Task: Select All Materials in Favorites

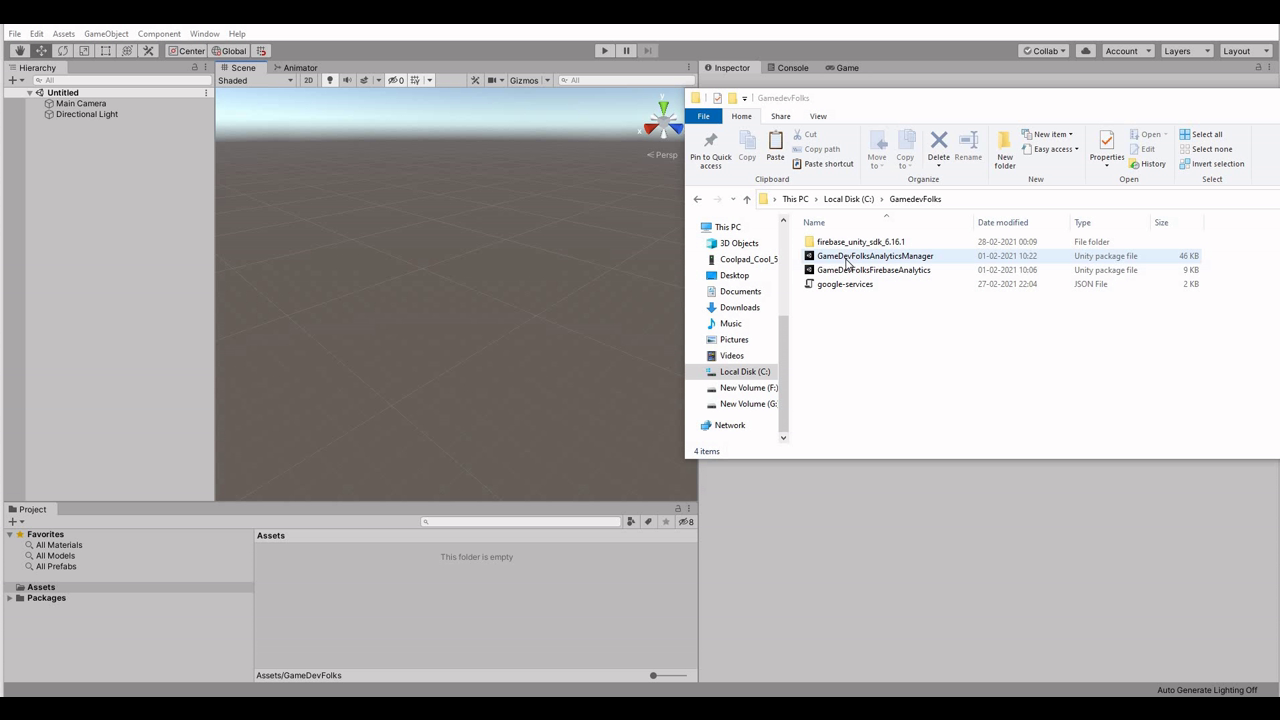Action: (x=59, y=545)
